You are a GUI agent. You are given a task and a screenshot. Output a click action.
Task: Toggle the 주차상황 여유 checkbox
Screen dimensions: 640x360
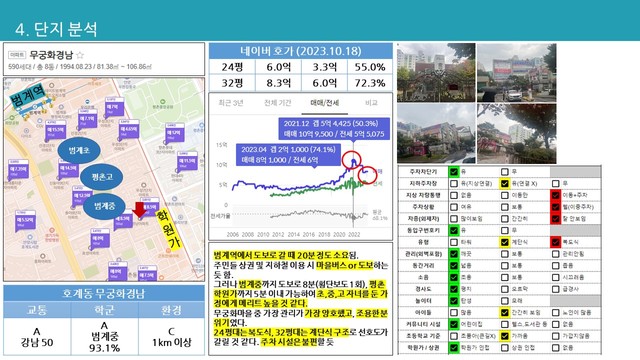(454, 207)
